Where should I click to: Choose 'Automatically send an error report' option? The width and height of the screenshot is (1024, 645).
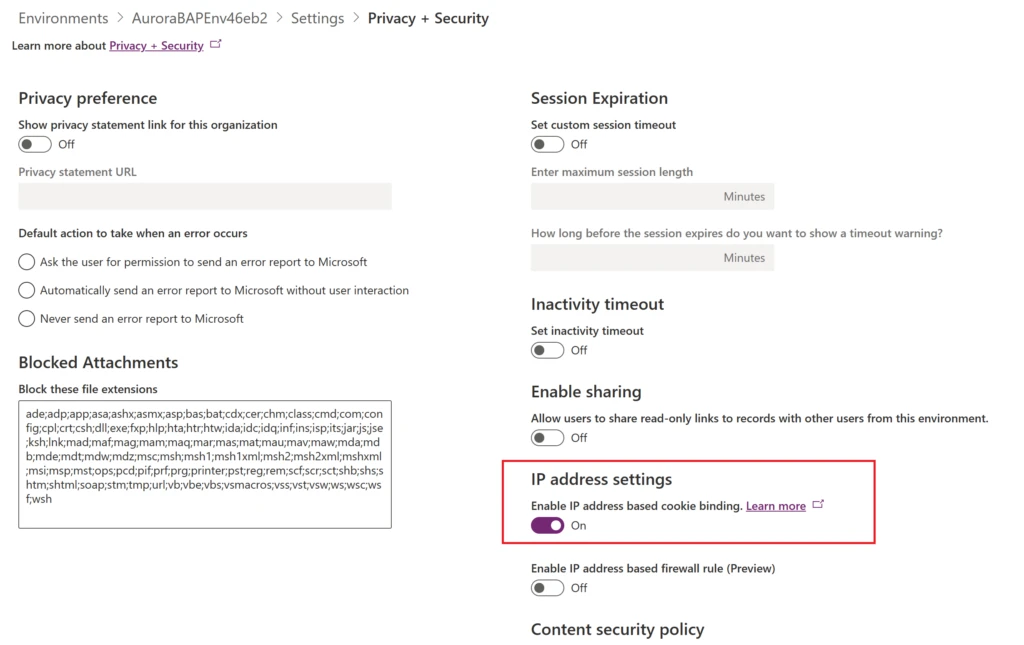pos(27,290)
